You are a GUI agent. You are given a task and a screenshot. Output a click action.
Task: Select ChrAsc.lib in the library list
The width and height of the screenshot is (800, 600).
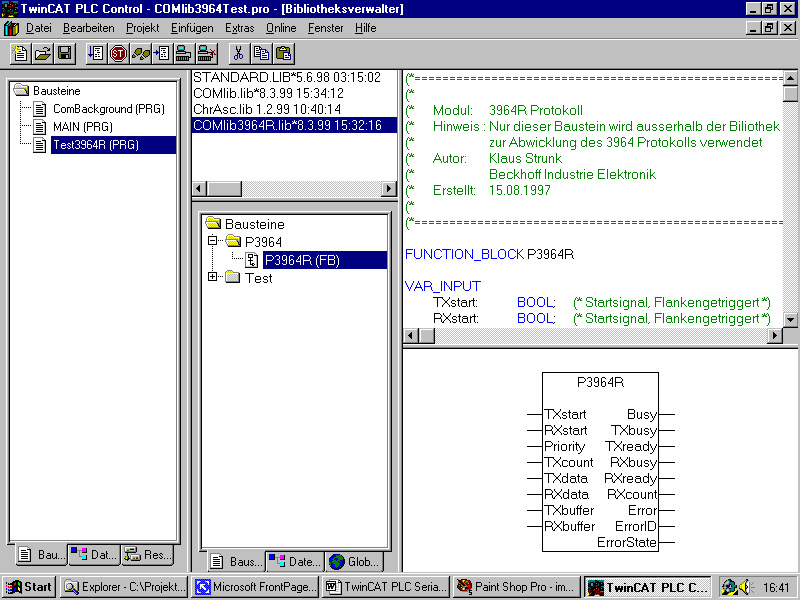click(x=266, y=109)
